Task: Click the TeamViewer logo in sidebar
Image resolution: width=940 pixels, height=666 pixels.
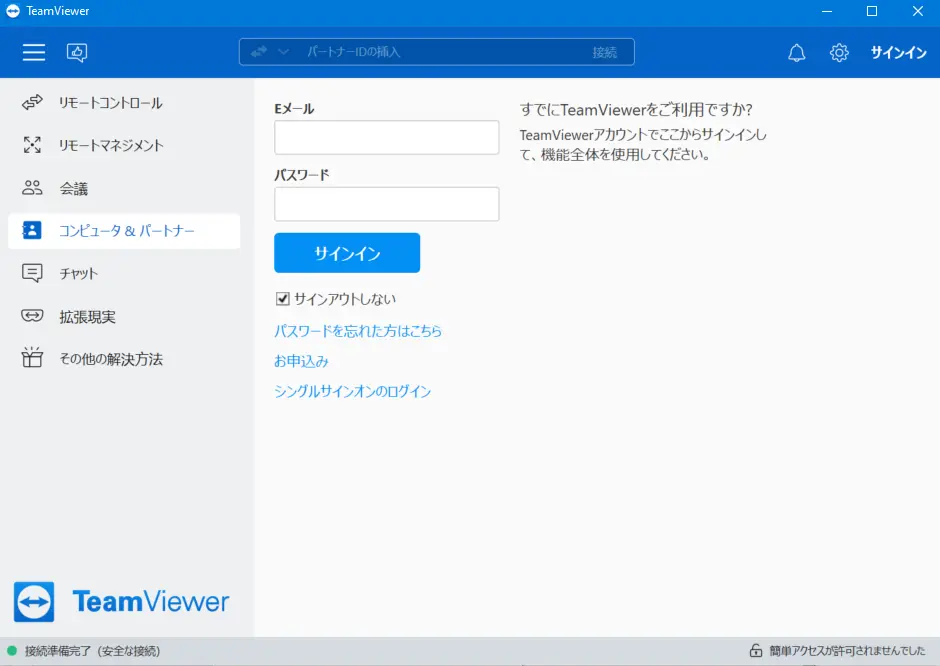Action: [122, 602]
